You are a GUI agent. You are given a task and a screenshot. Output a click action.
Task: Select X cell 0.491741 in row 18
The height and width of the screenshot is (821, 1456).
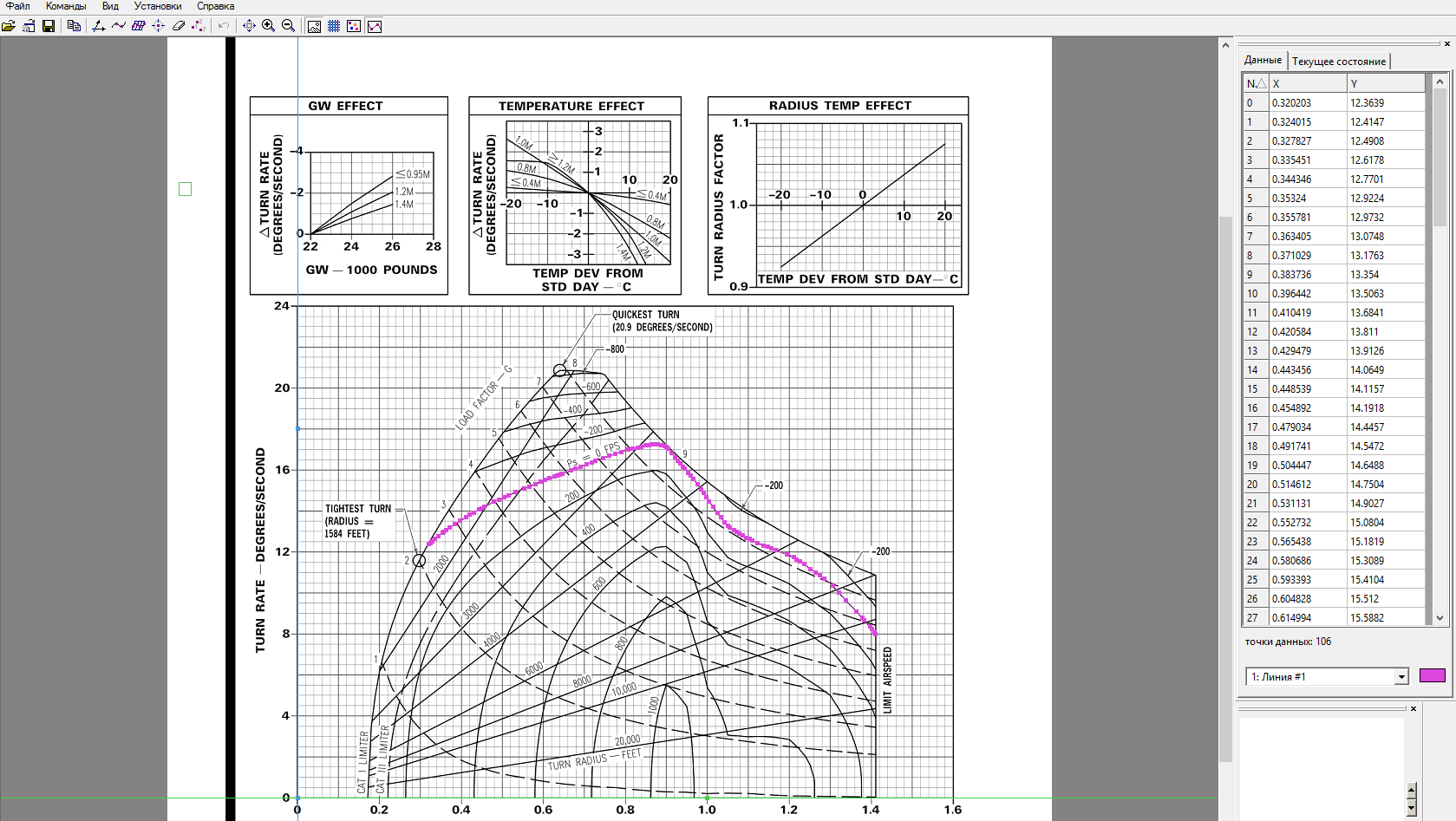click(1308, 446)
